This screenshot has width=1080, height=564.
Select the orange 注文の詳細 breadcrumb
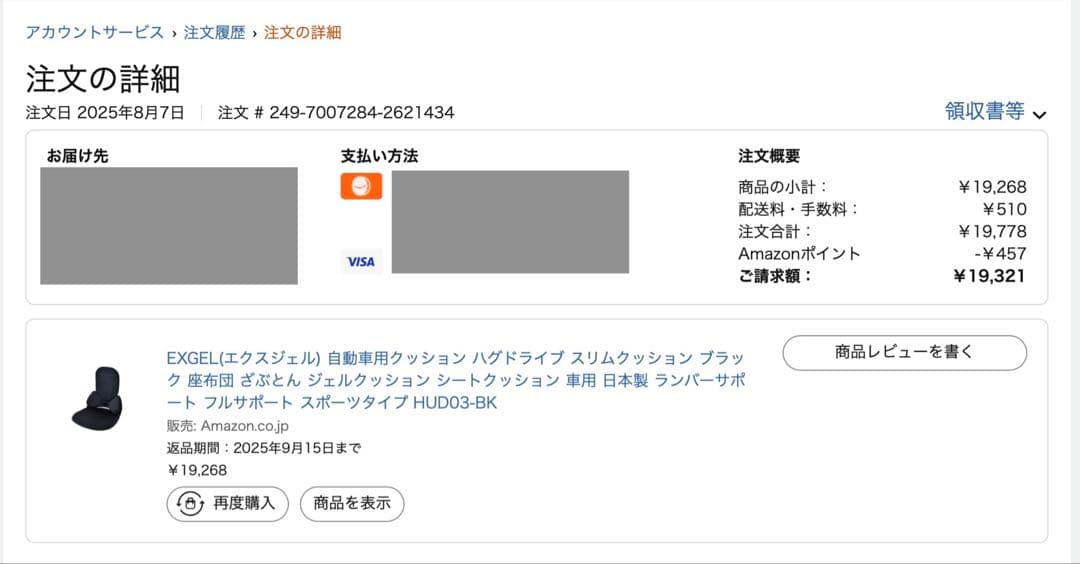[x=302, y=32]
